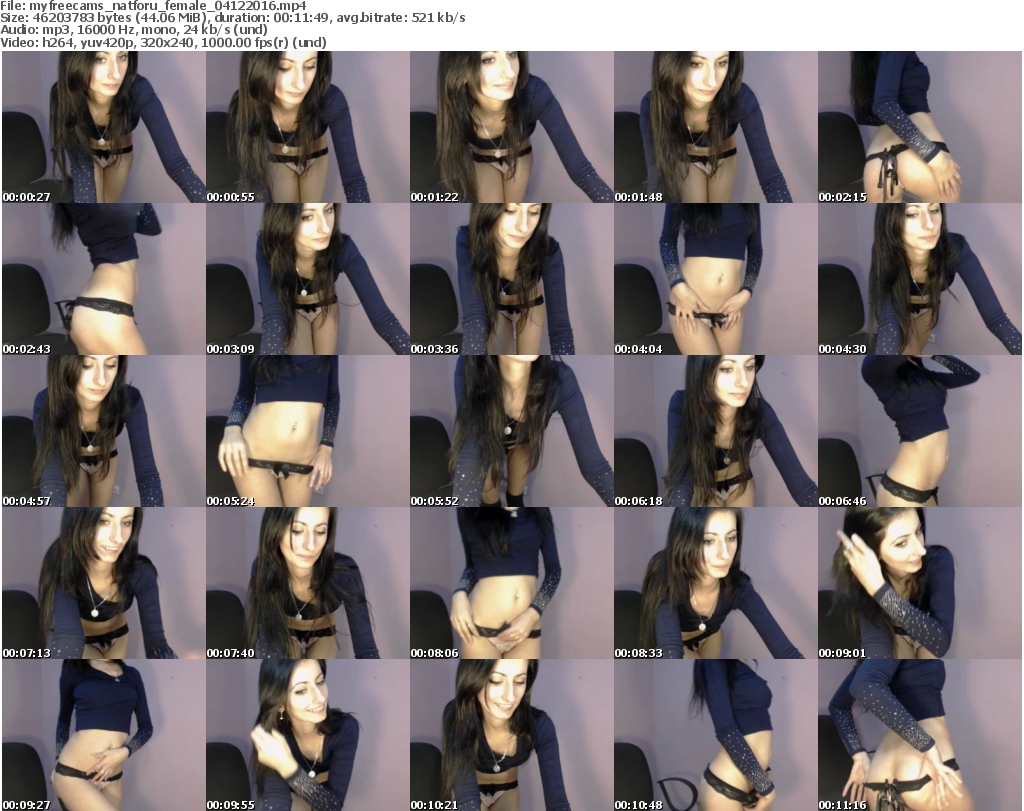Open the frame stamped 00:06:18
The height and width of the screenshot is (811, 1024).
[x=715, y=431]
